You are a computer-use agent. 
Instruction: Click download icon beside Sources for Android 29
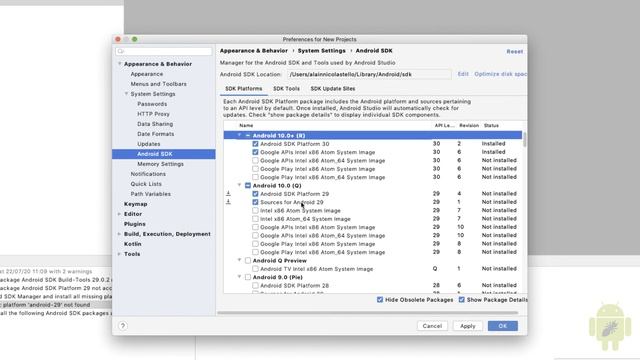point(228,202)
